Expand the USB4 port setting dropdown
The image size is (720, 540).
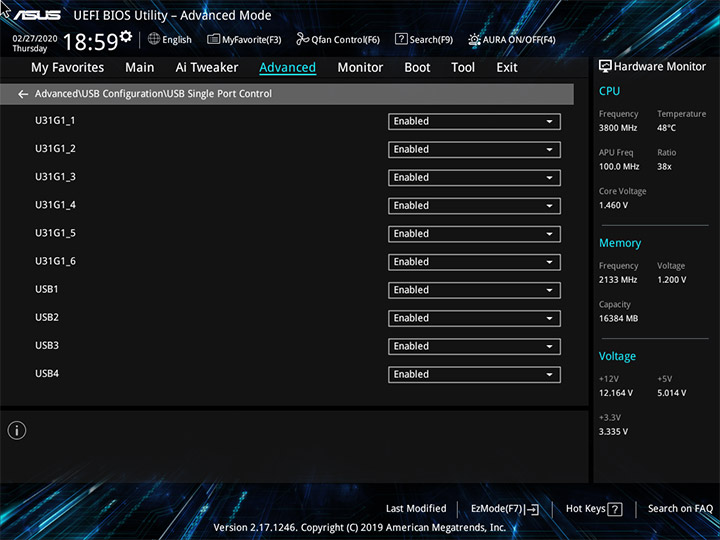tap(474, 375)
